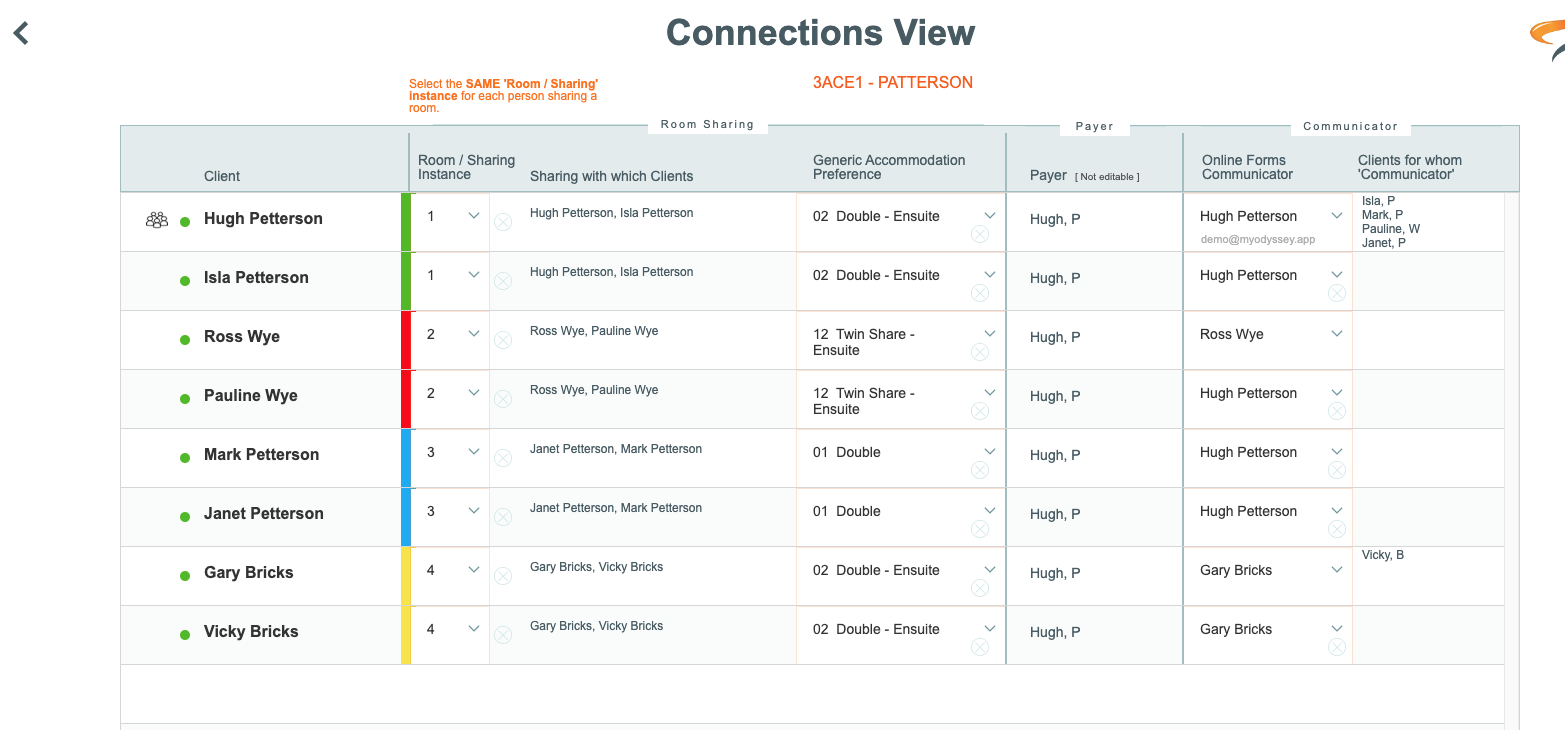The width and height of the screenshot is (1565, 730).
Task: Clear Mark Petterson's online forms communicator
Action: pyautogui.click(x=1337, y=470)
